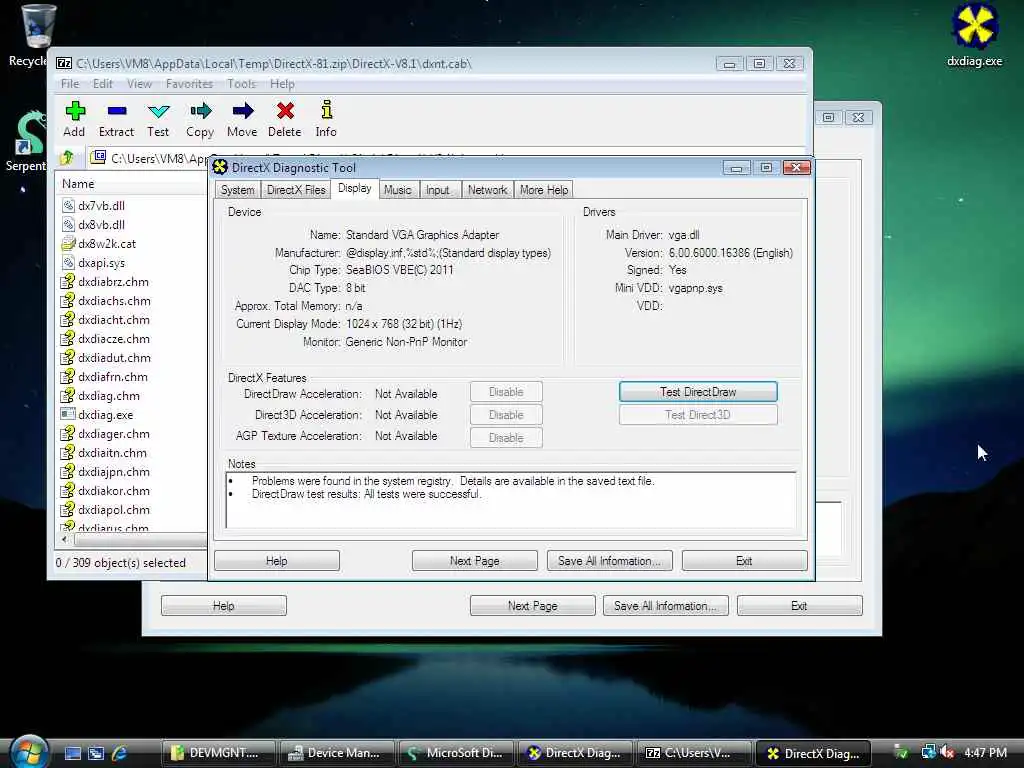Switch to DEVMGNT taskbar button
The height and width of the screenshot is (768, 1024).
point(219,753)
